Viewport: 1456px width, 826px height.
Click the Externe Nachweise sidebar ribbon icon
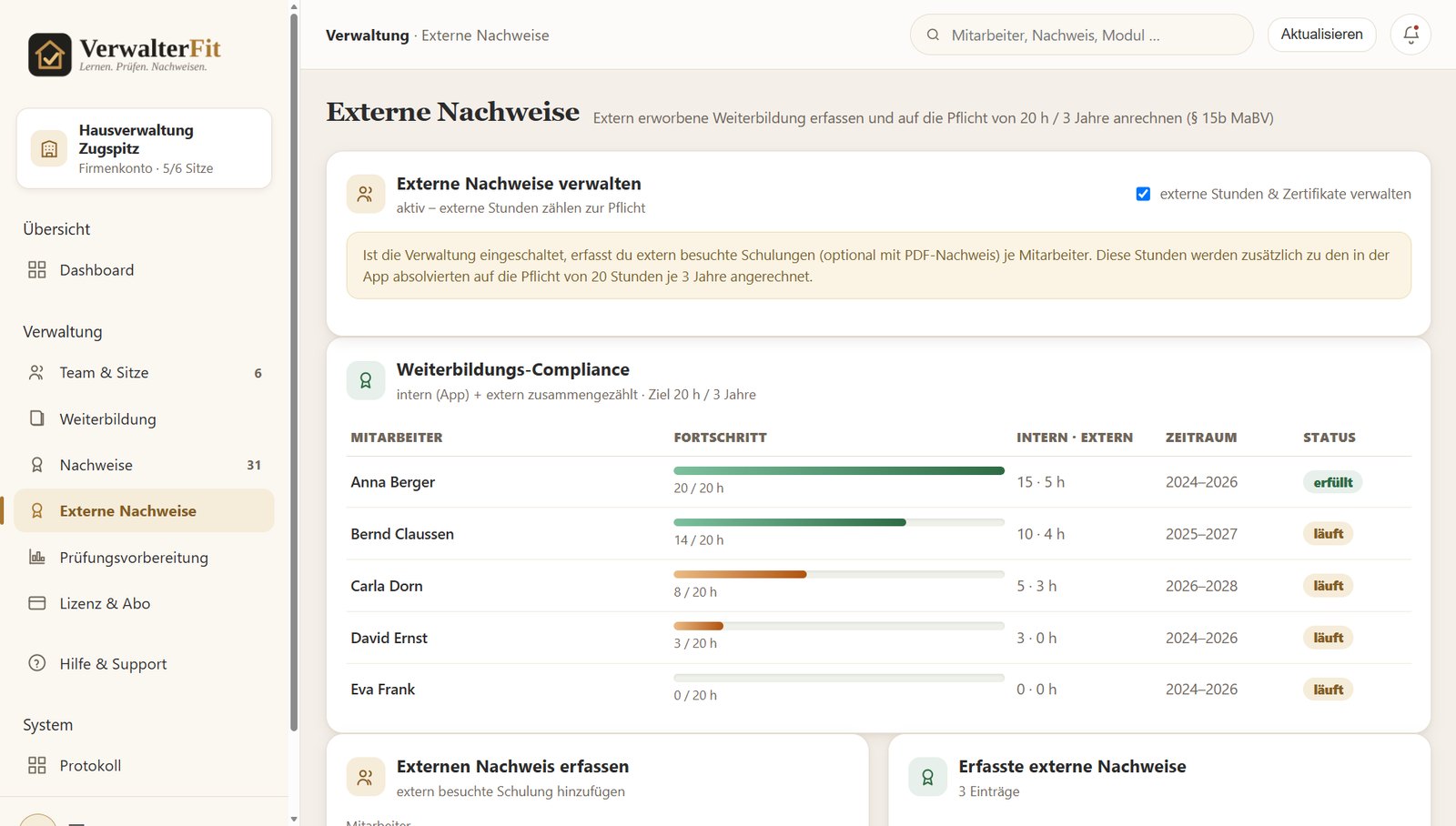click(36, 511)
